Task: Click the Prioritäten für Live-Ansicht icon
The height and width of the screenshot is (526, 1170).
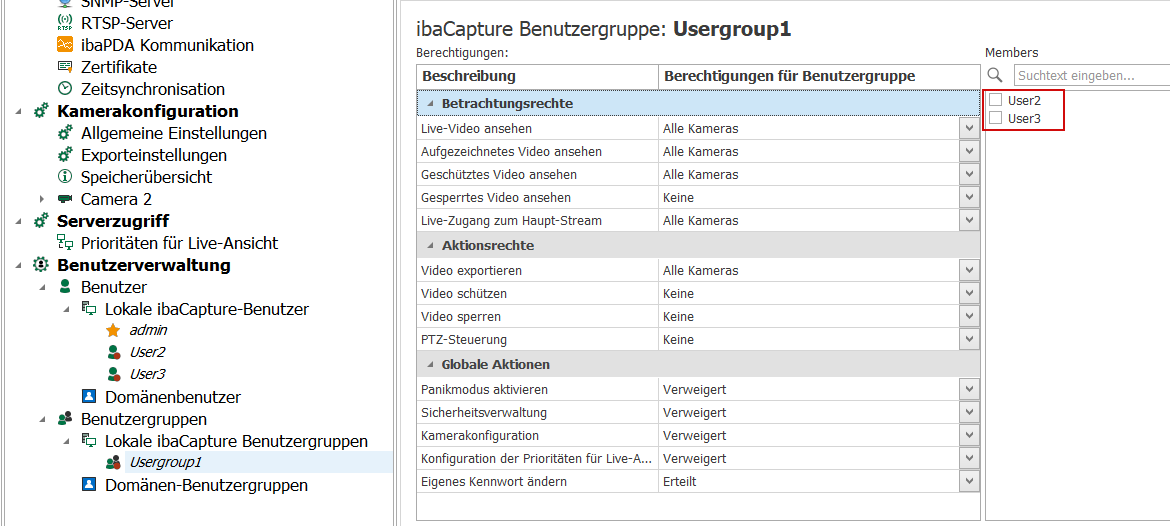Action: coord(65,242)
